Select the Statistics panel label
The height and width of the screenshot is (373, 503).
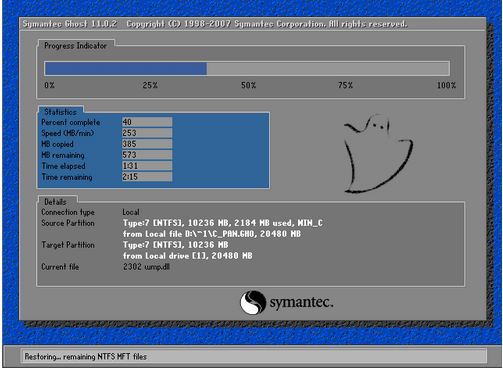(x=60, y=112)
